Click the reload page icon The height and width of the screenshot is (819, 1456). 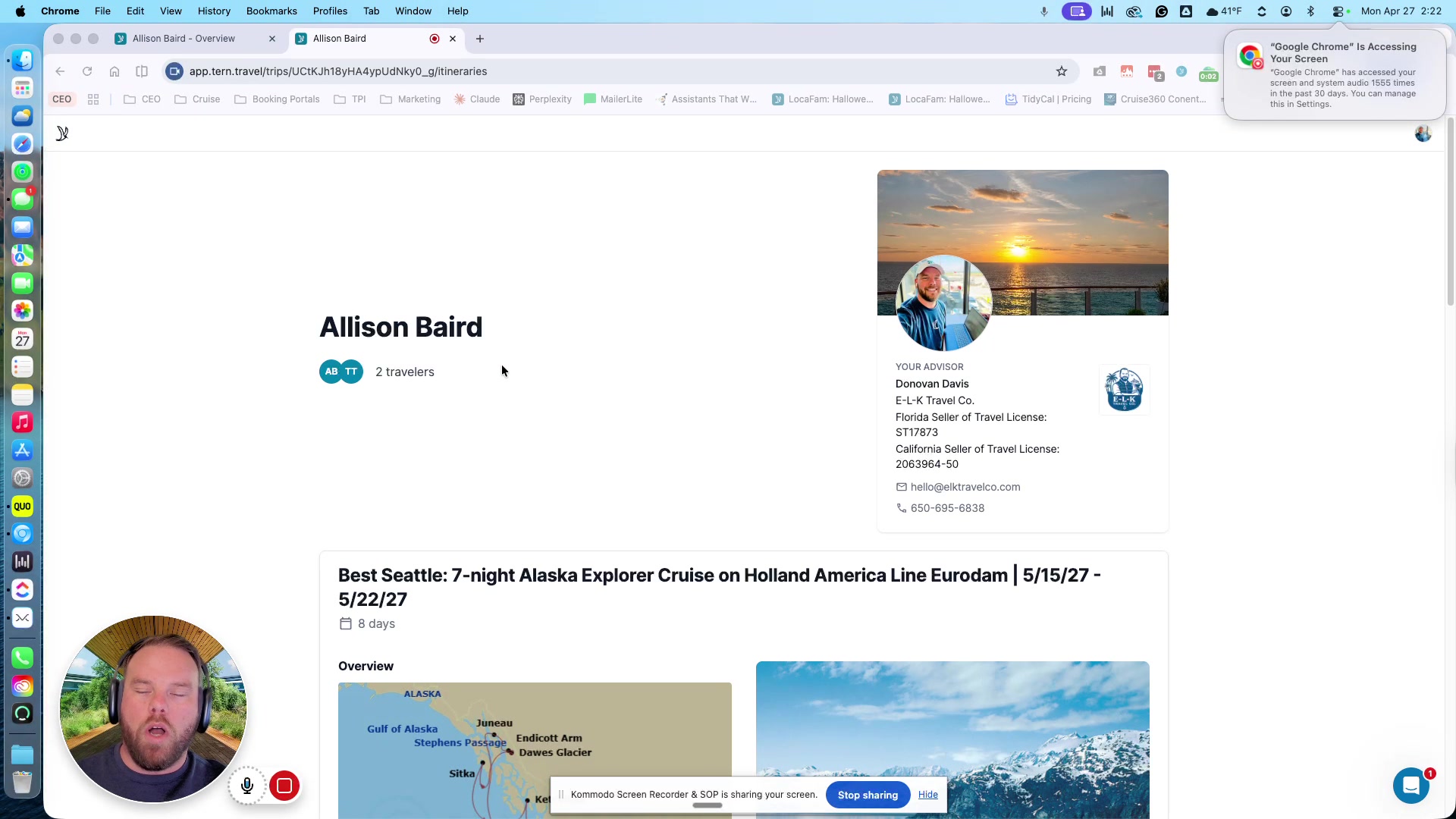point(87,71)
